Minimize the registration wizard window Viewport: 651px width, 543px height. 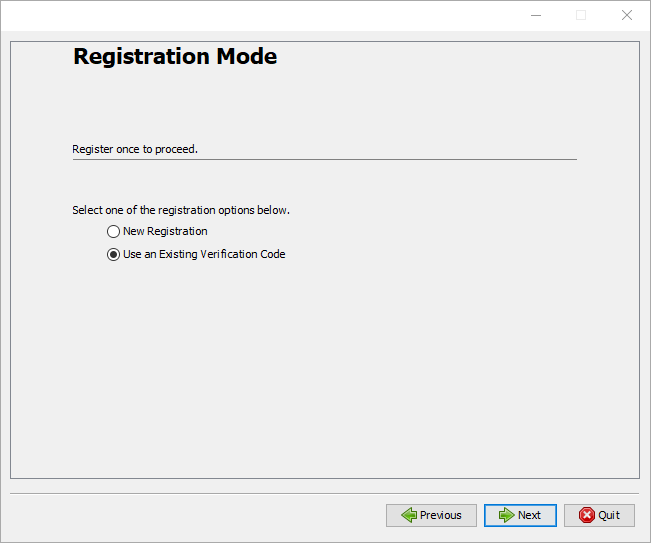coord(535,15)
